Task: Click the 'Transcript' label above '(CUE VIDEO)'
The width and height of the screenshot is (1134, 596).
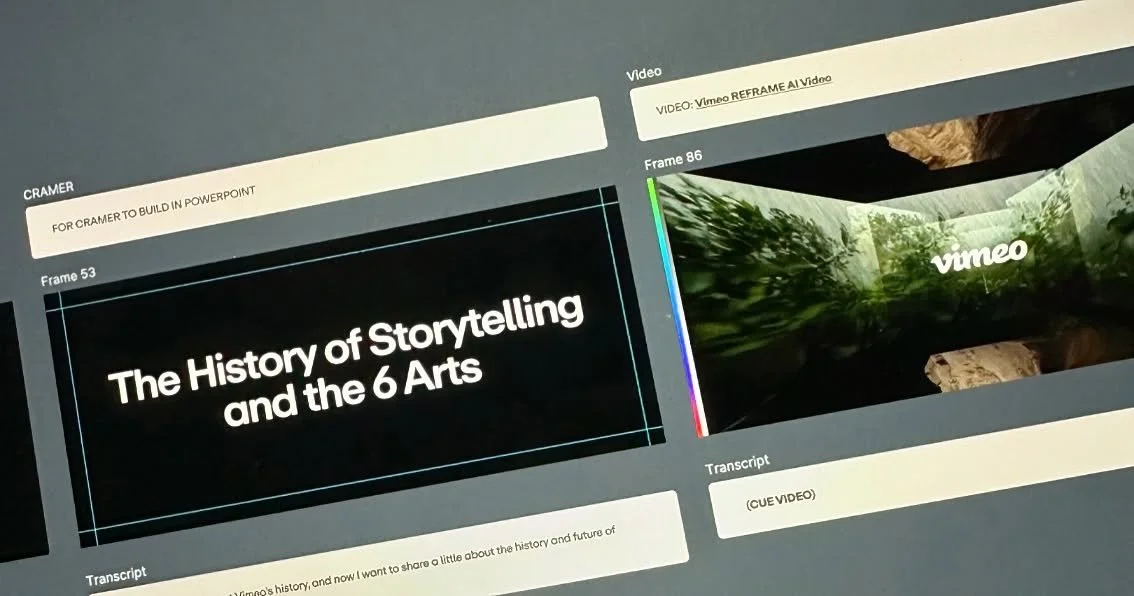Action: (737, 465)
